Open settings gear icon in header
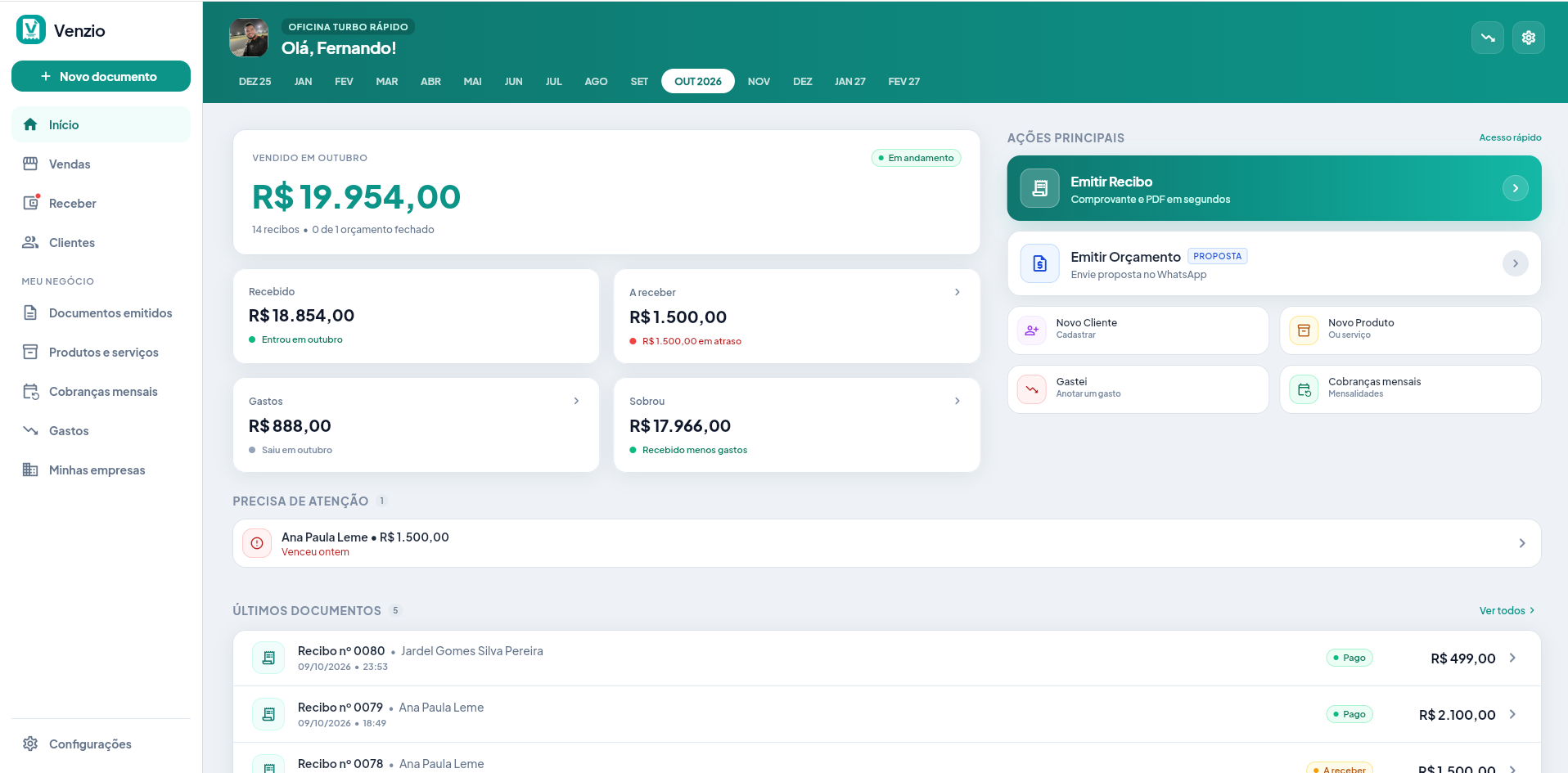This screenshot has height=773, width=1568. click(x=1528, y=38)
